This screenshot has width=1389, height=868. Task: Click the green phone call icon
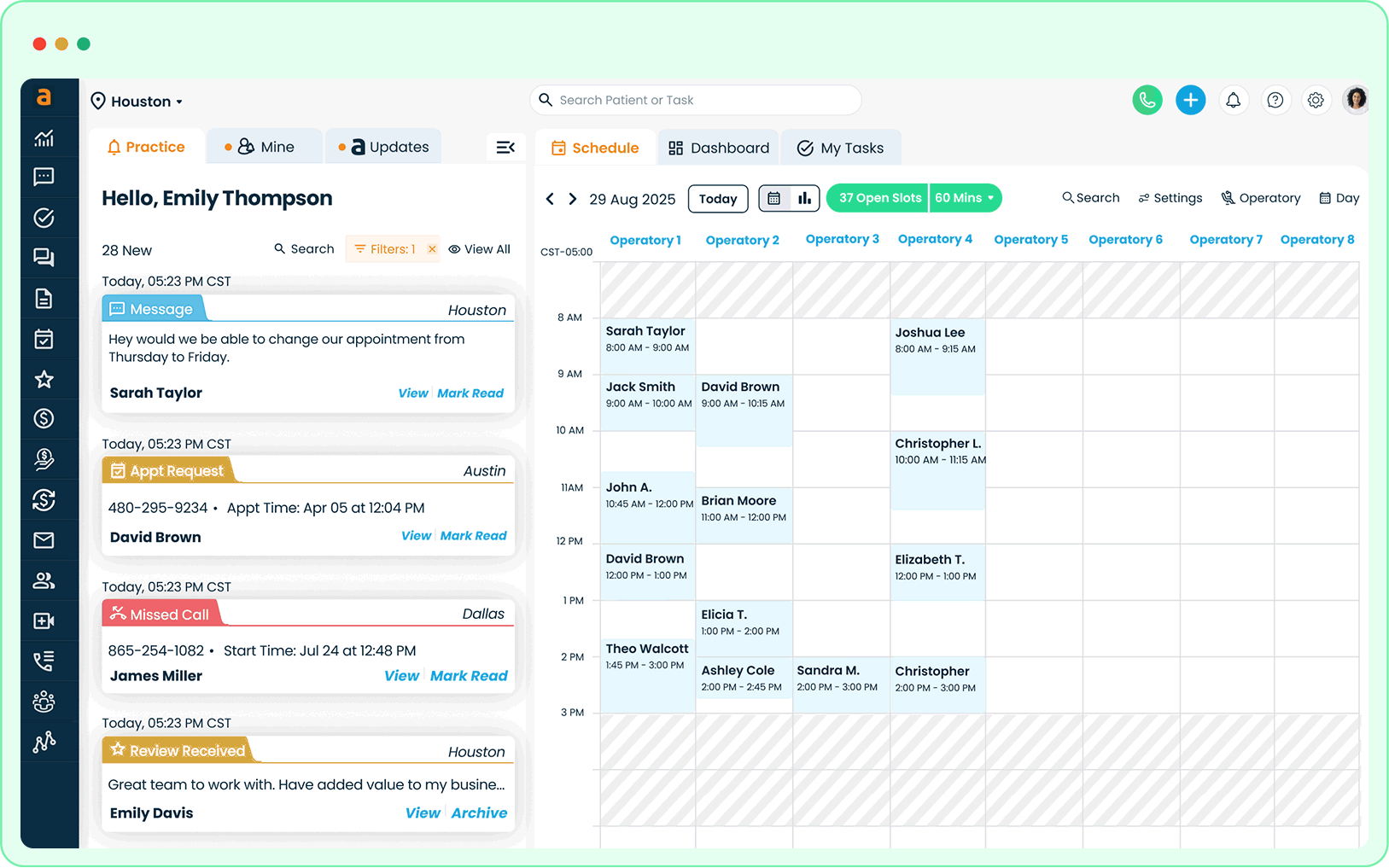point(1147,101)
